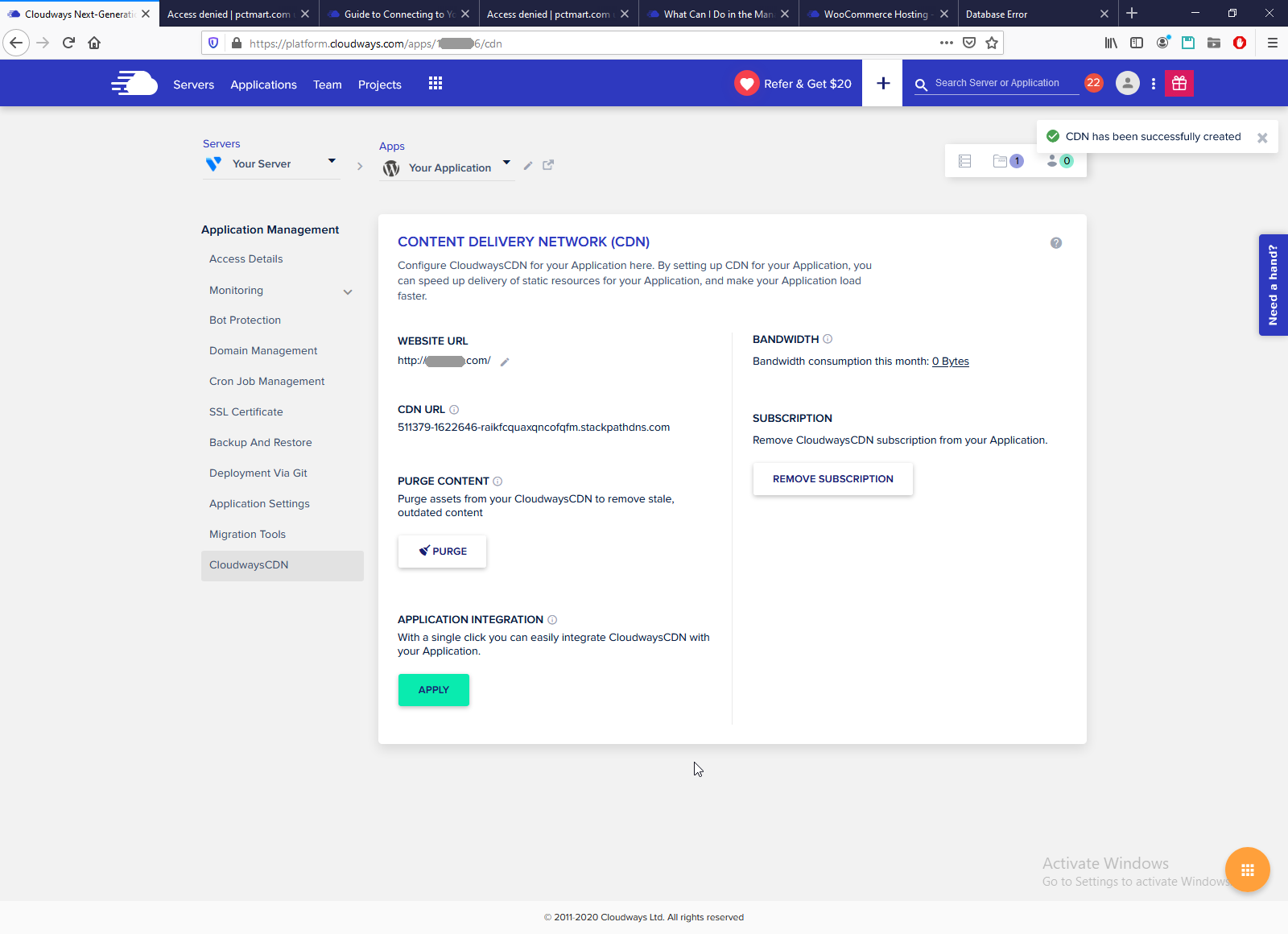Screen dimensions: 1288x934
Task: Click Bandwidth info icon
Action: 828,339
